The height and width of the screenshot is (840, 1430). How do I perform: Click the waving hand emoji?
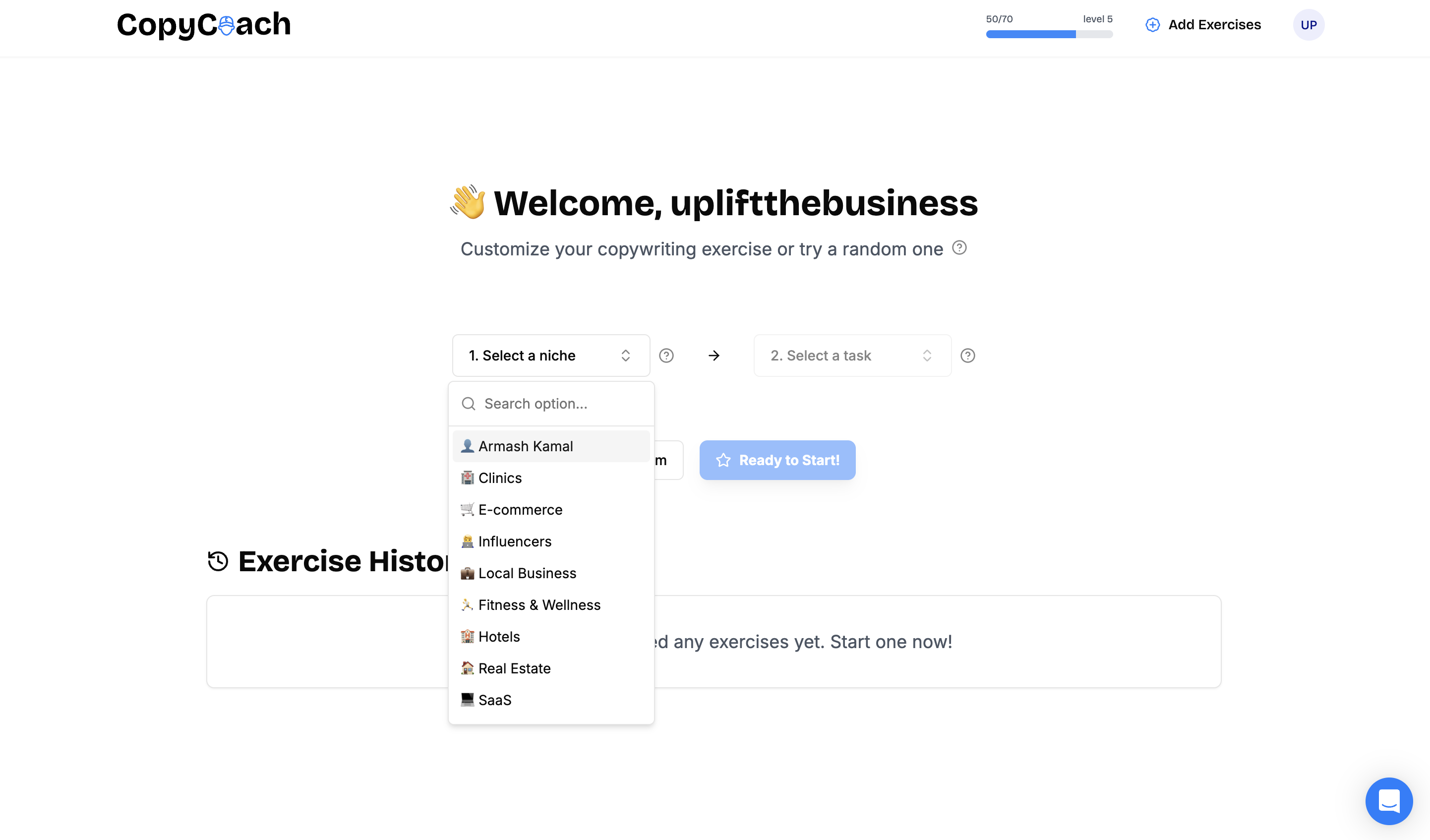click(x=468, y=202)
